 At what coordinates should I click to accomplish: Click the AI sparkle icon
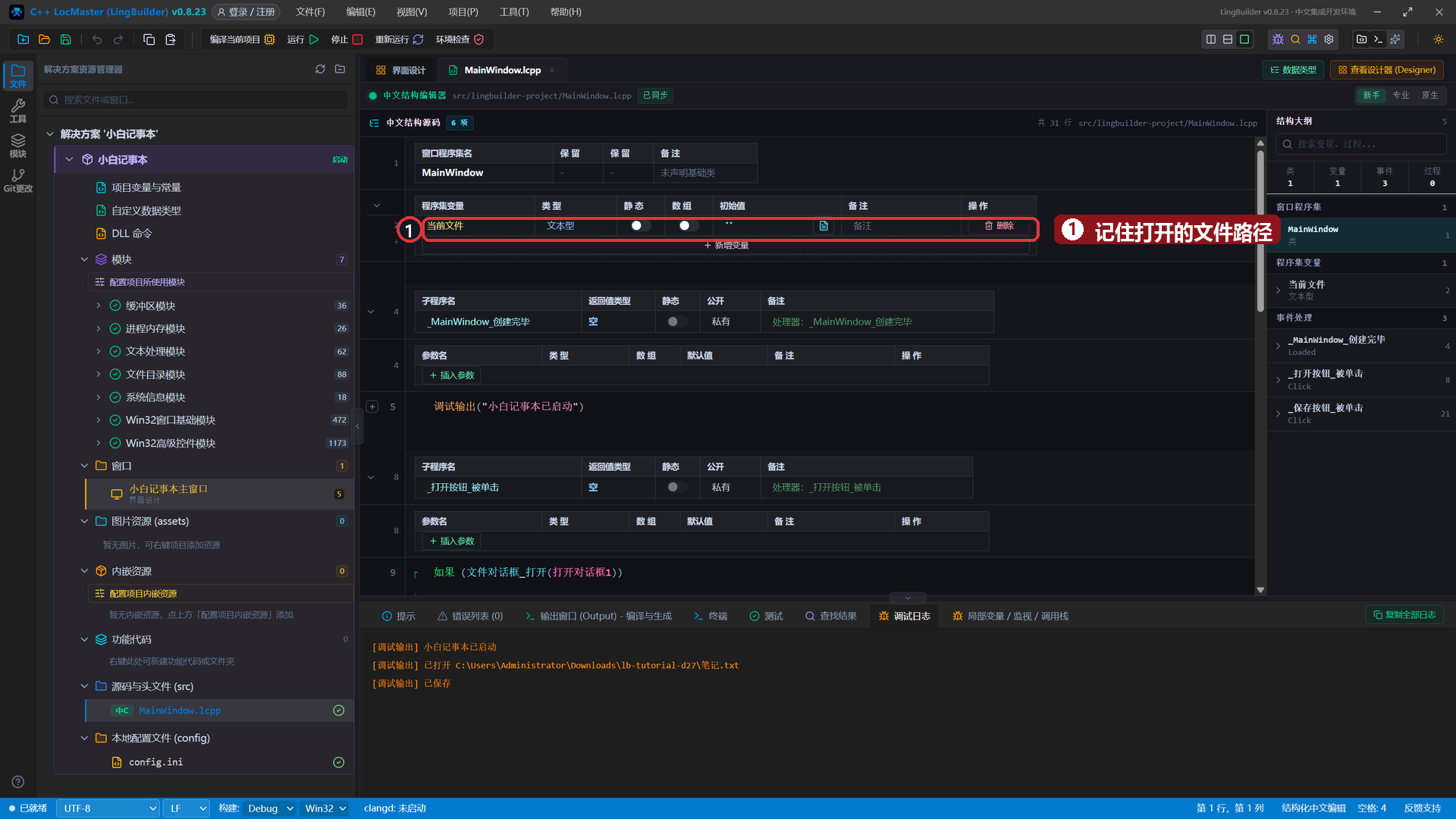[x=1395, y=39]
